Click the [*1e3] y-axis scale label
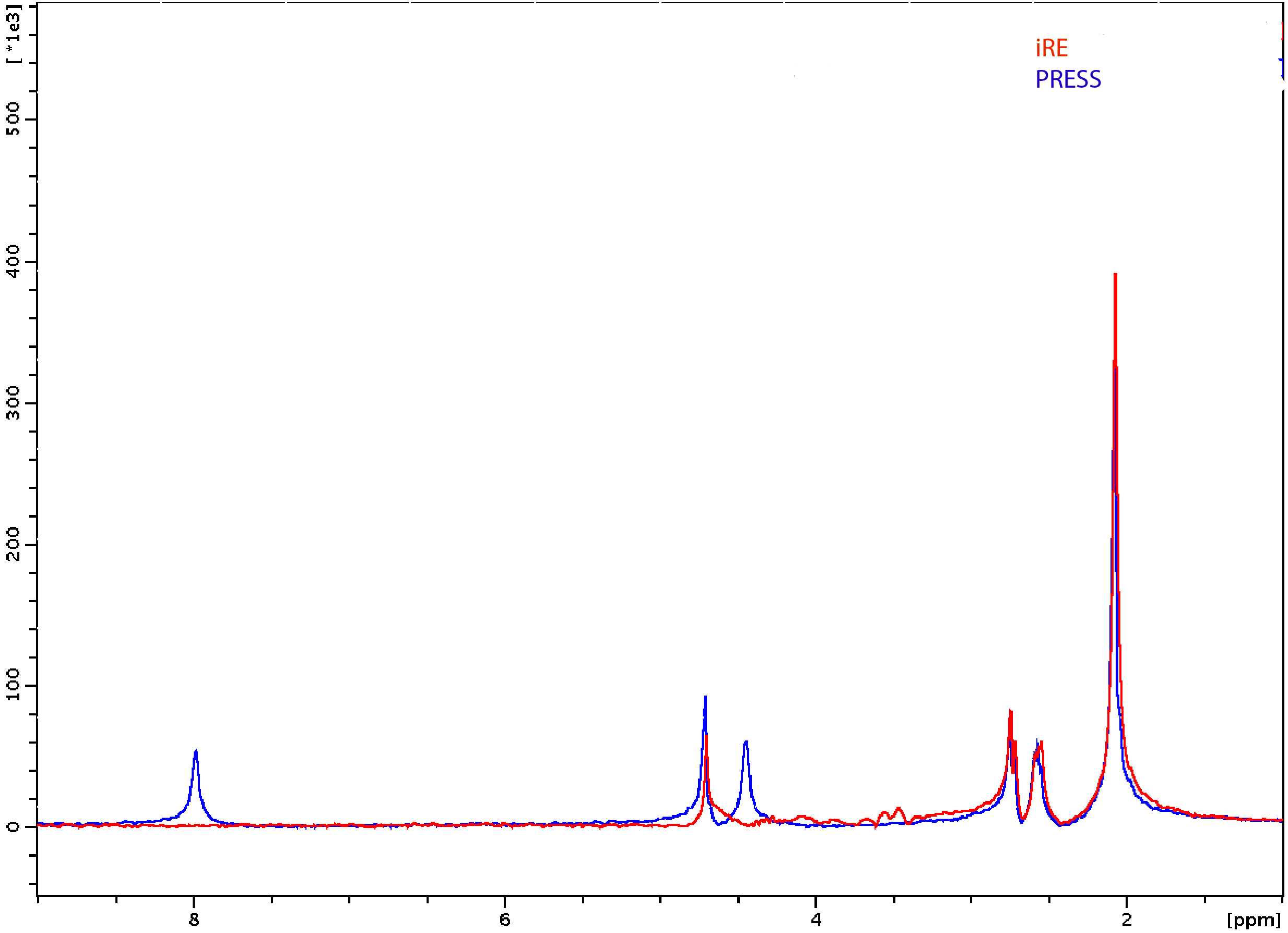The image size is (1288, 933). 13,33
